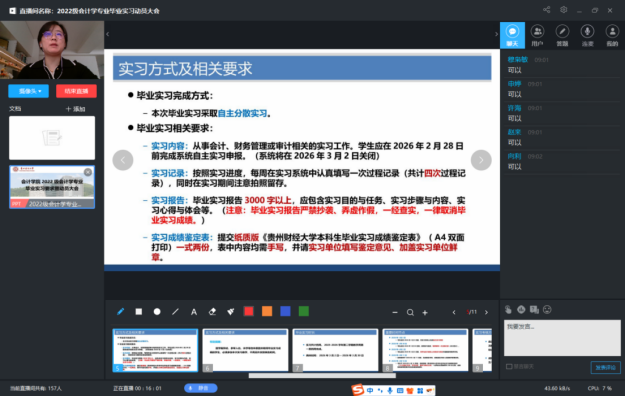Switch to the 用户 users tab
The height and width of the screenshot is (397, 625).
click(537, 35)
